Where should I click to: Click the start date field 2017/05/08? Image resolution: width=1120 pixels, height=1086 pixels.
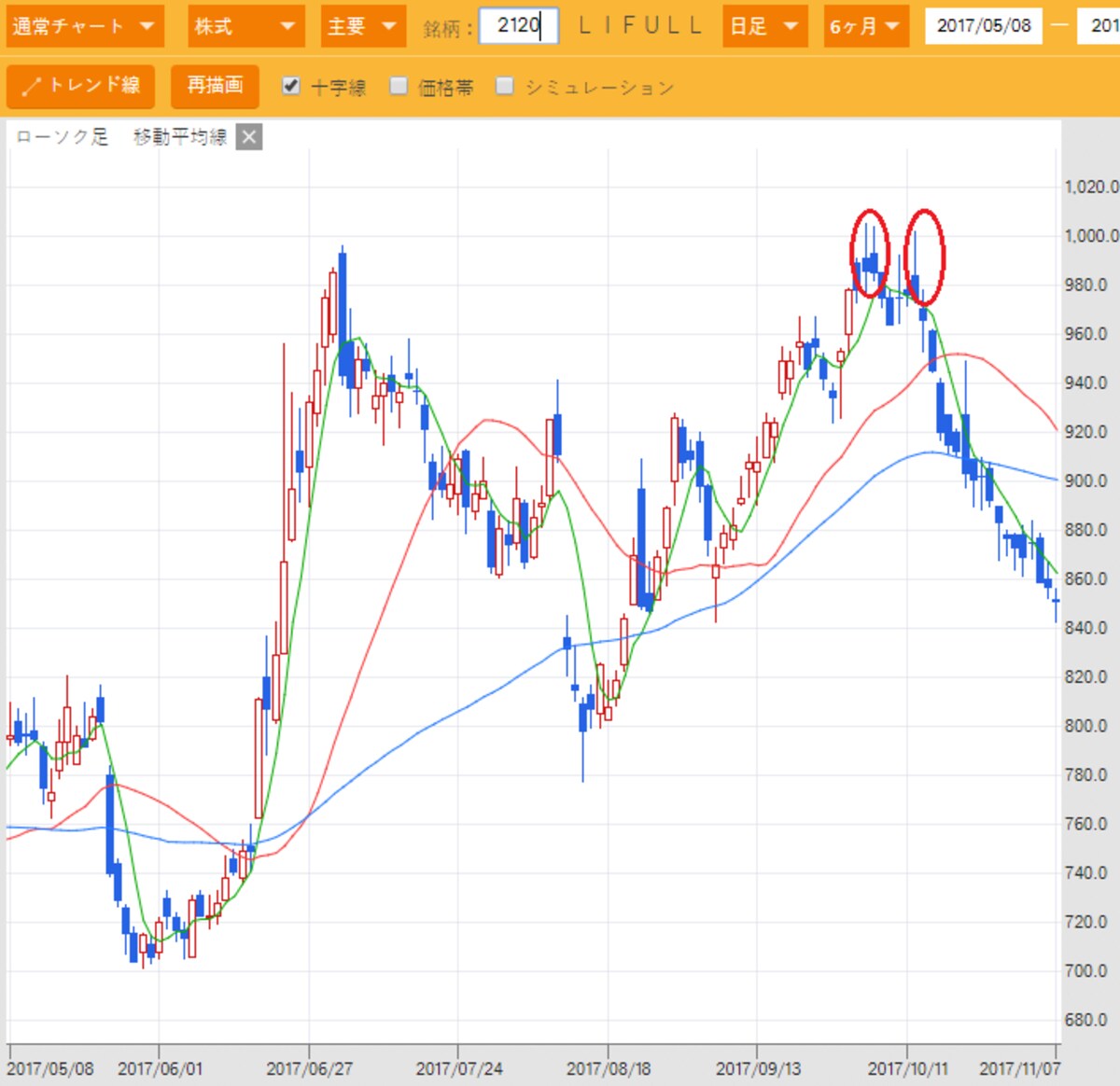click(984, 26)
